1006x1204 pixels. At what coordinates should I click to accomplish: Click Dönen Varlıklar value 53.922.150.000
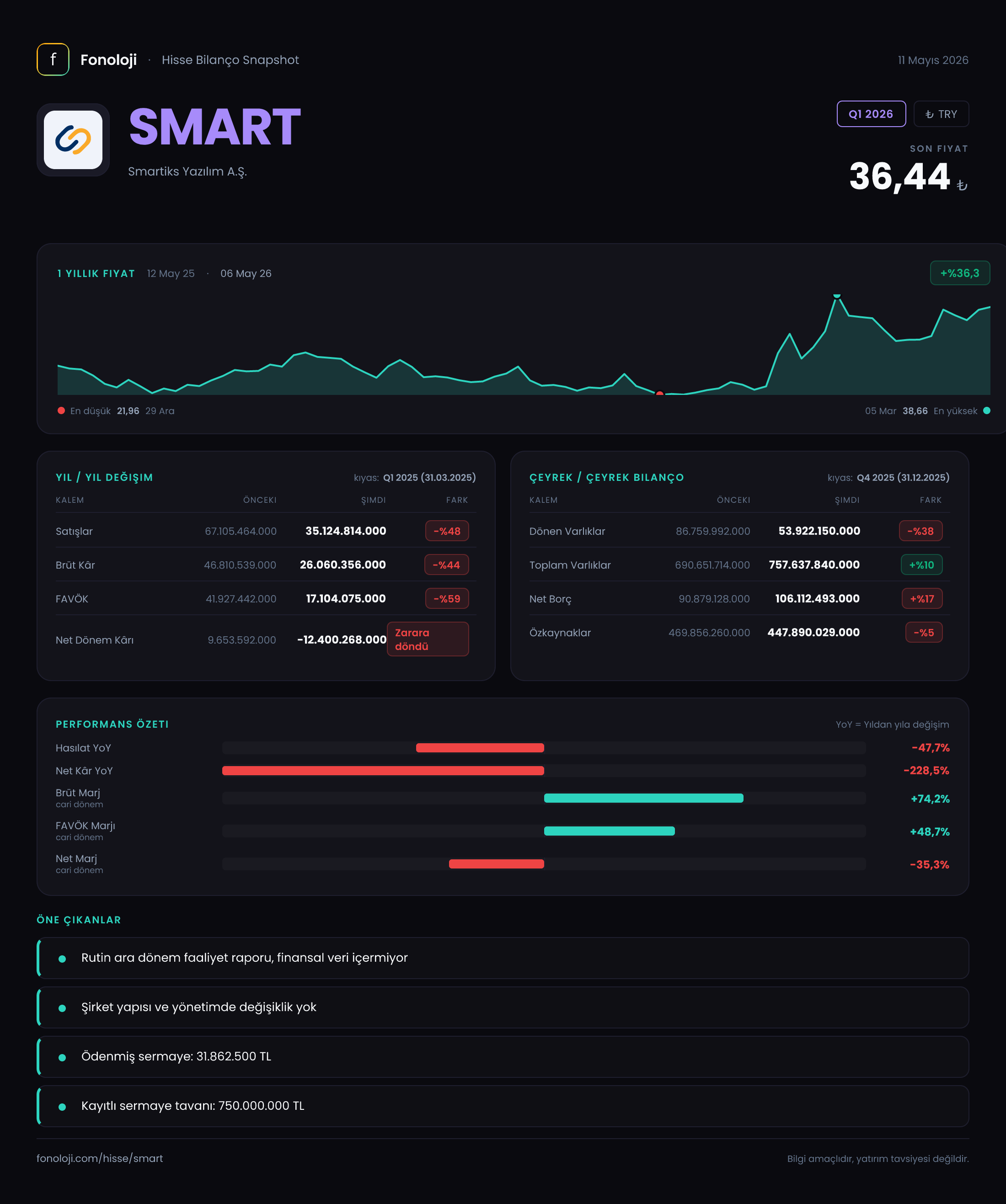819,531
